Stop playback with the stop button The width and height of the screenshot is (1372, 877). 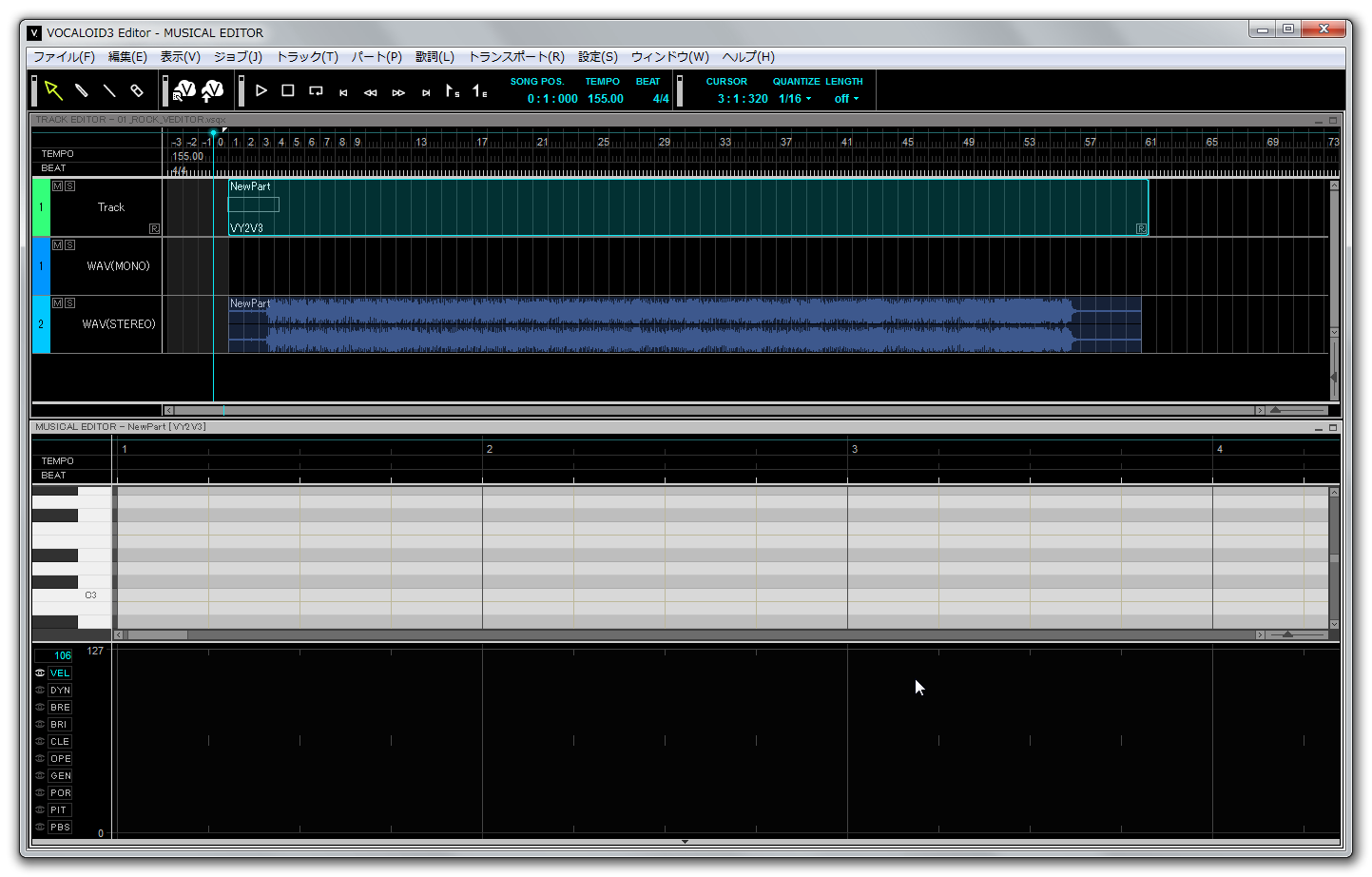point(288,90)
